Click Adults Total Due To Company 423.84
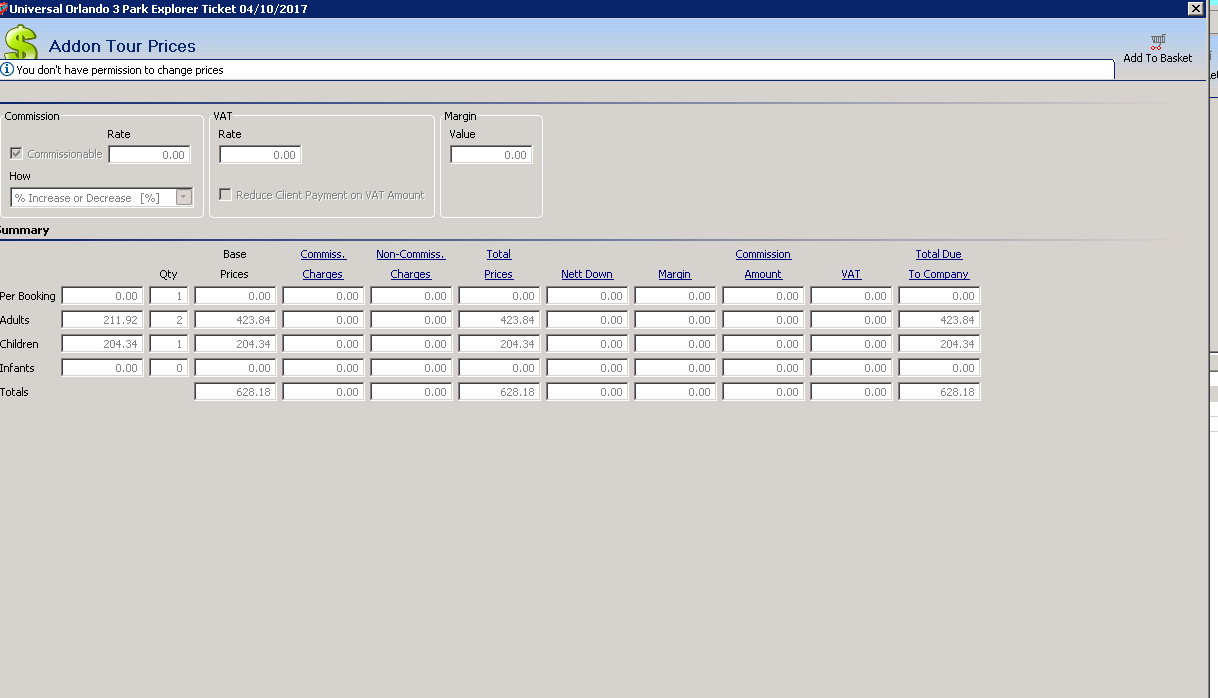This screenshot has height=698, width=1218. (x=939, y=320)
